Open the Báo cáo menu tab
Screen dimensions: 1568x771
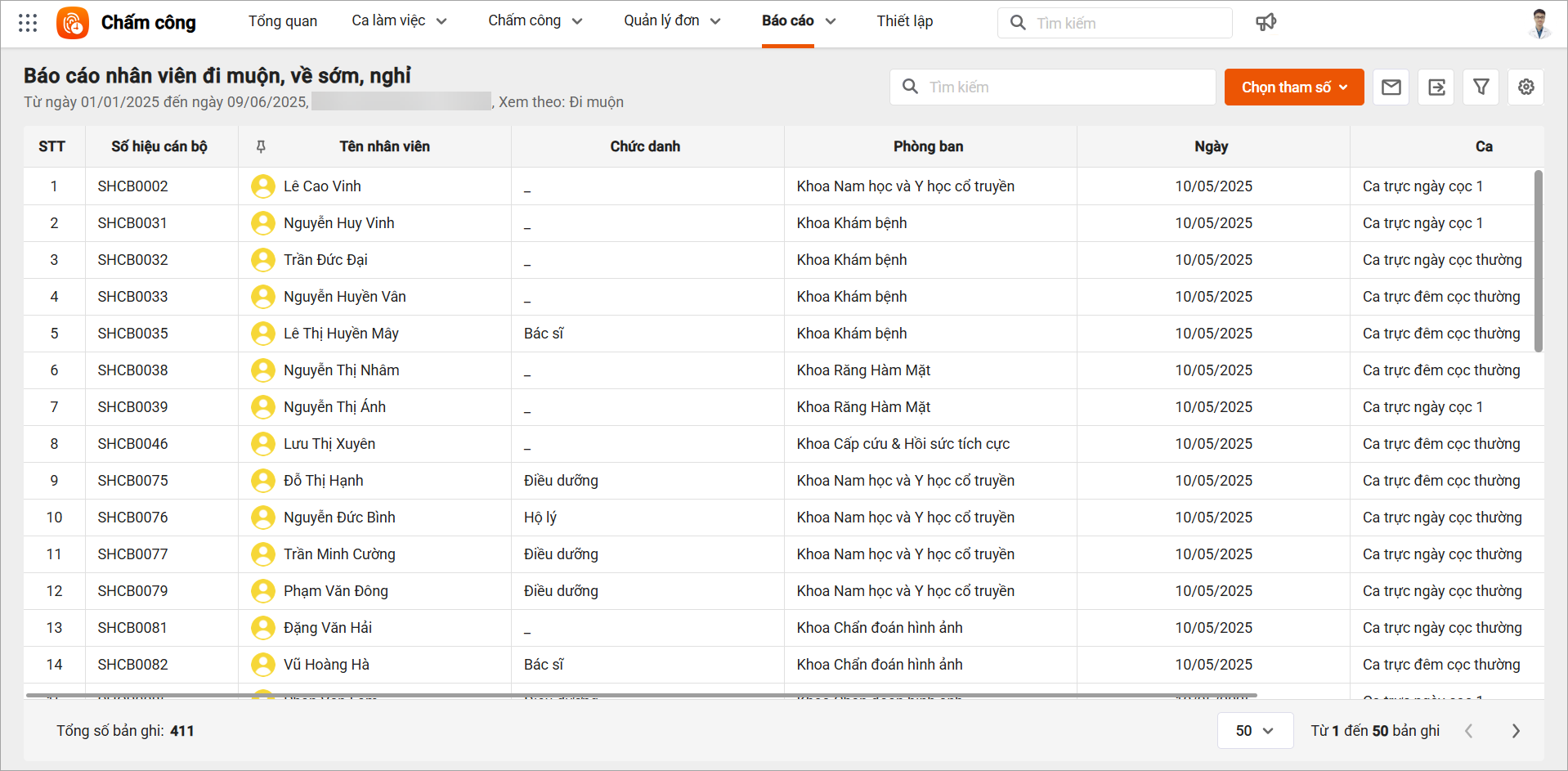click(798, 21)
